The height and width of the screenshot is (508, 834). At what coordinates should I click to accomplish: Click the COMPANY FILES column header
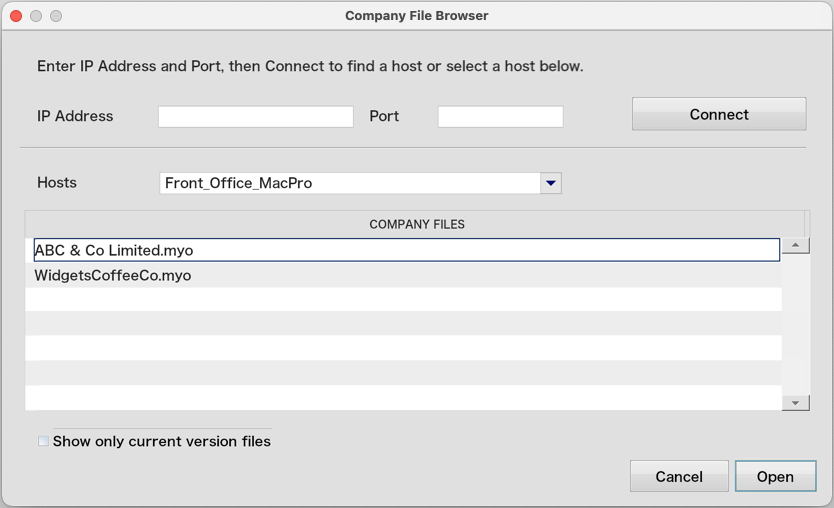pos(415,224)
